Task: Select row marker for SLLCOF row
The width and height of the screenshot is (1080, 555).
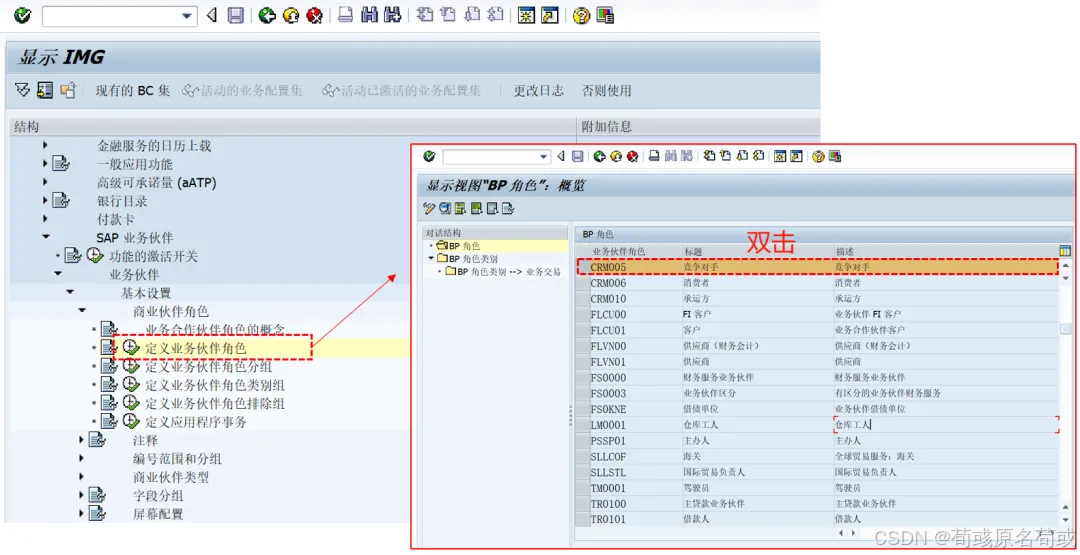Action: coord(583,457)
